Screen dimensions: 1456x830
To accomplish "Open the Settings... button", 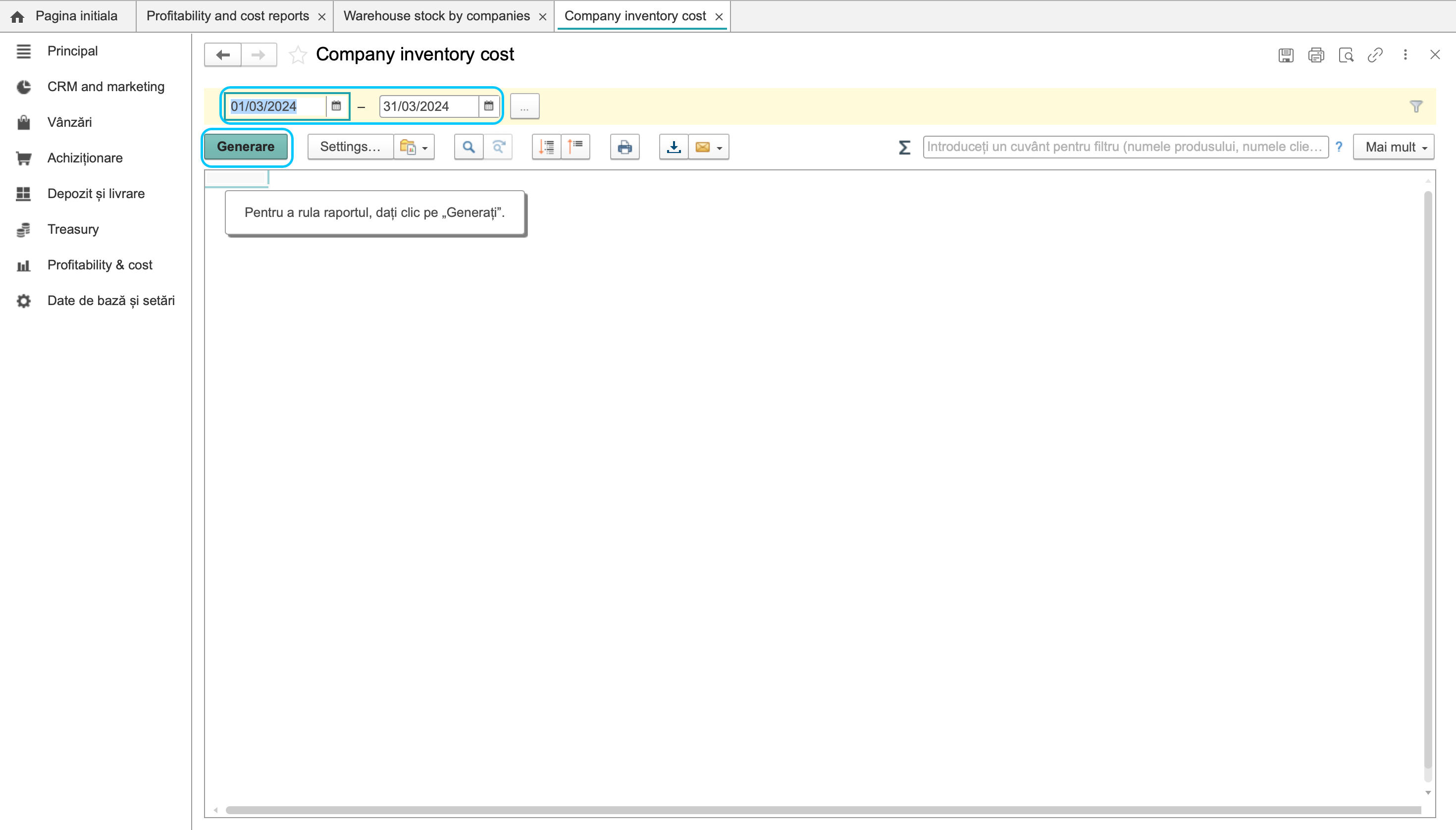I will click(350, 147).
